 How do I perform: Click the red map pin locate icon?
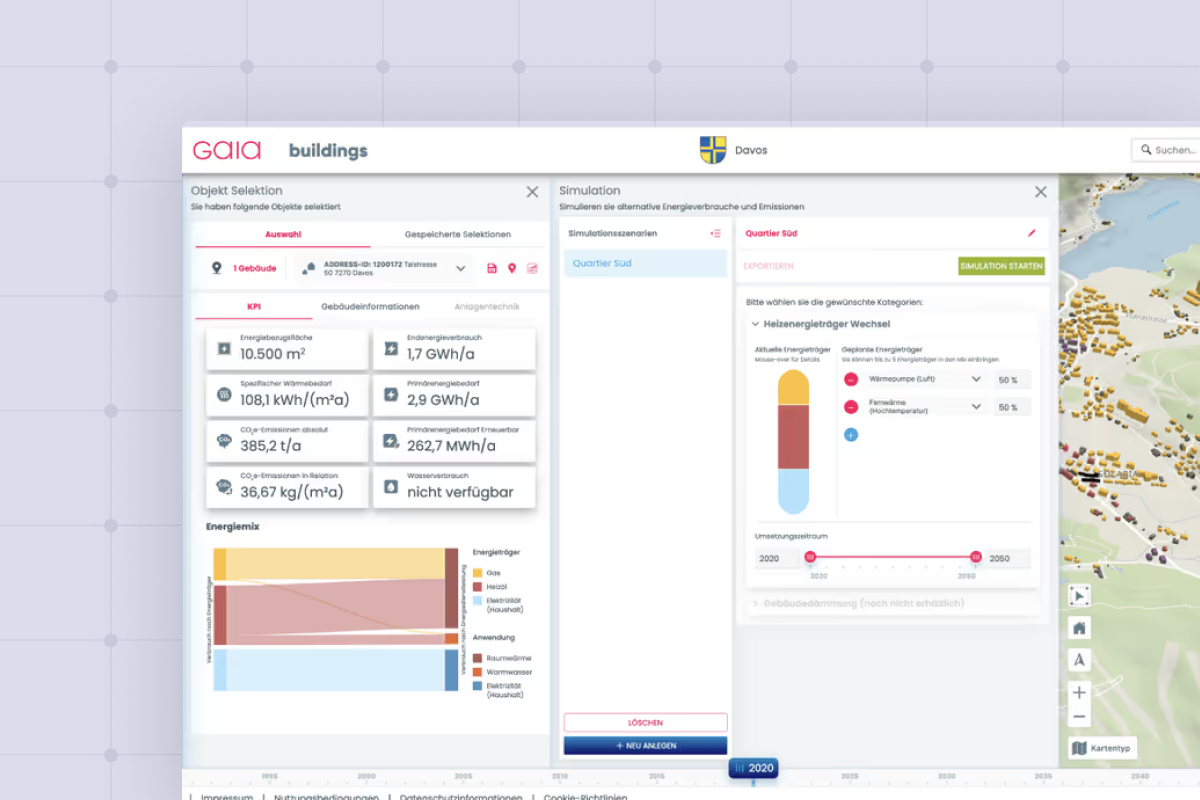tap(512, 268)
